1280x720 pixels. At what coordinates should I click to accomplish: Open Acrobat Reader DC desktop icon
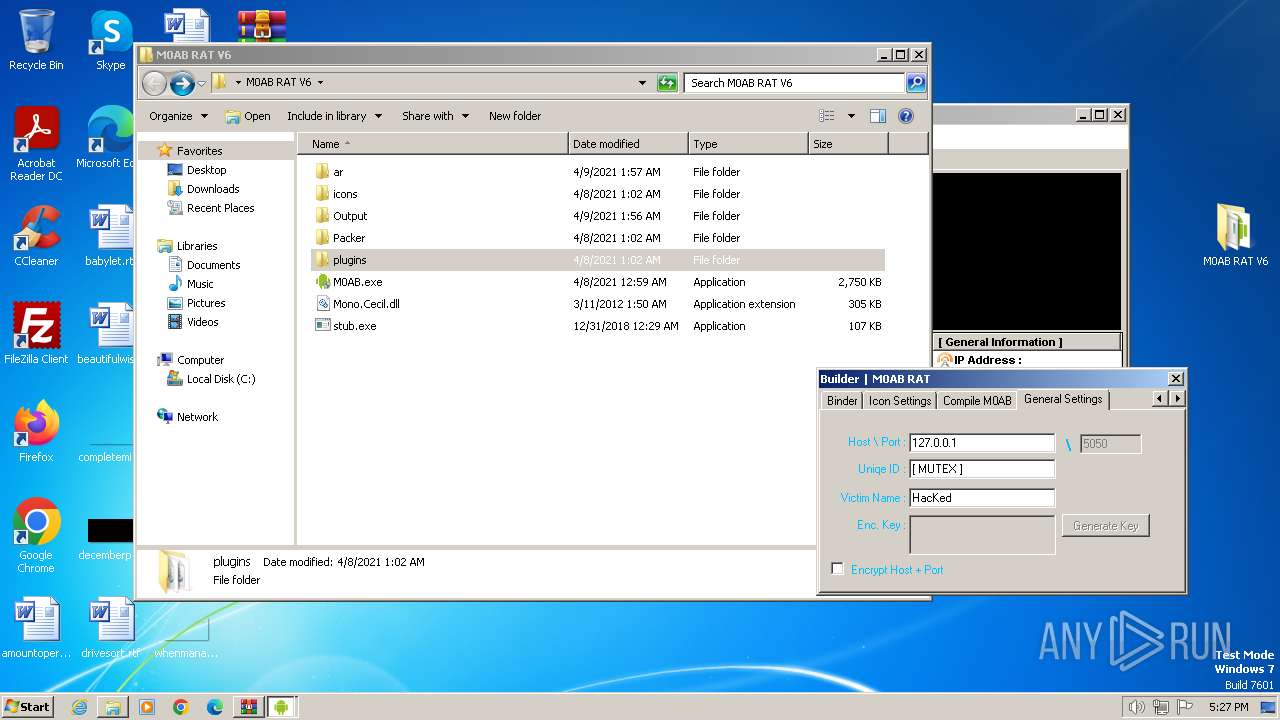(36, 145)
